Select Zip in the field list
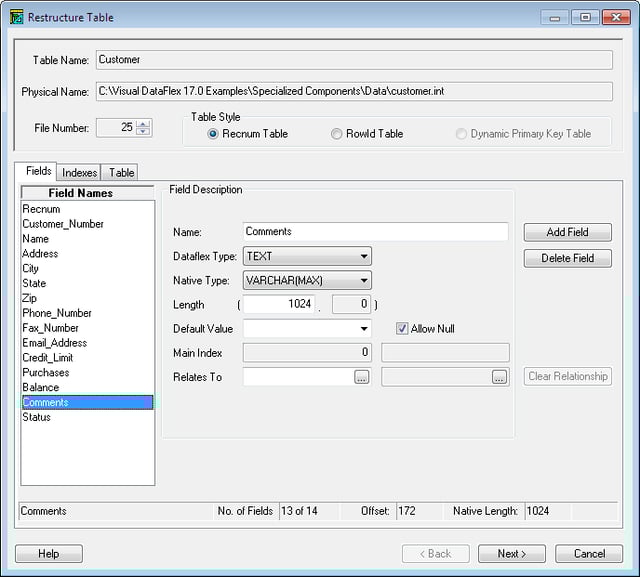Screen dimensions: 640x577 click(x=88, y=298)
